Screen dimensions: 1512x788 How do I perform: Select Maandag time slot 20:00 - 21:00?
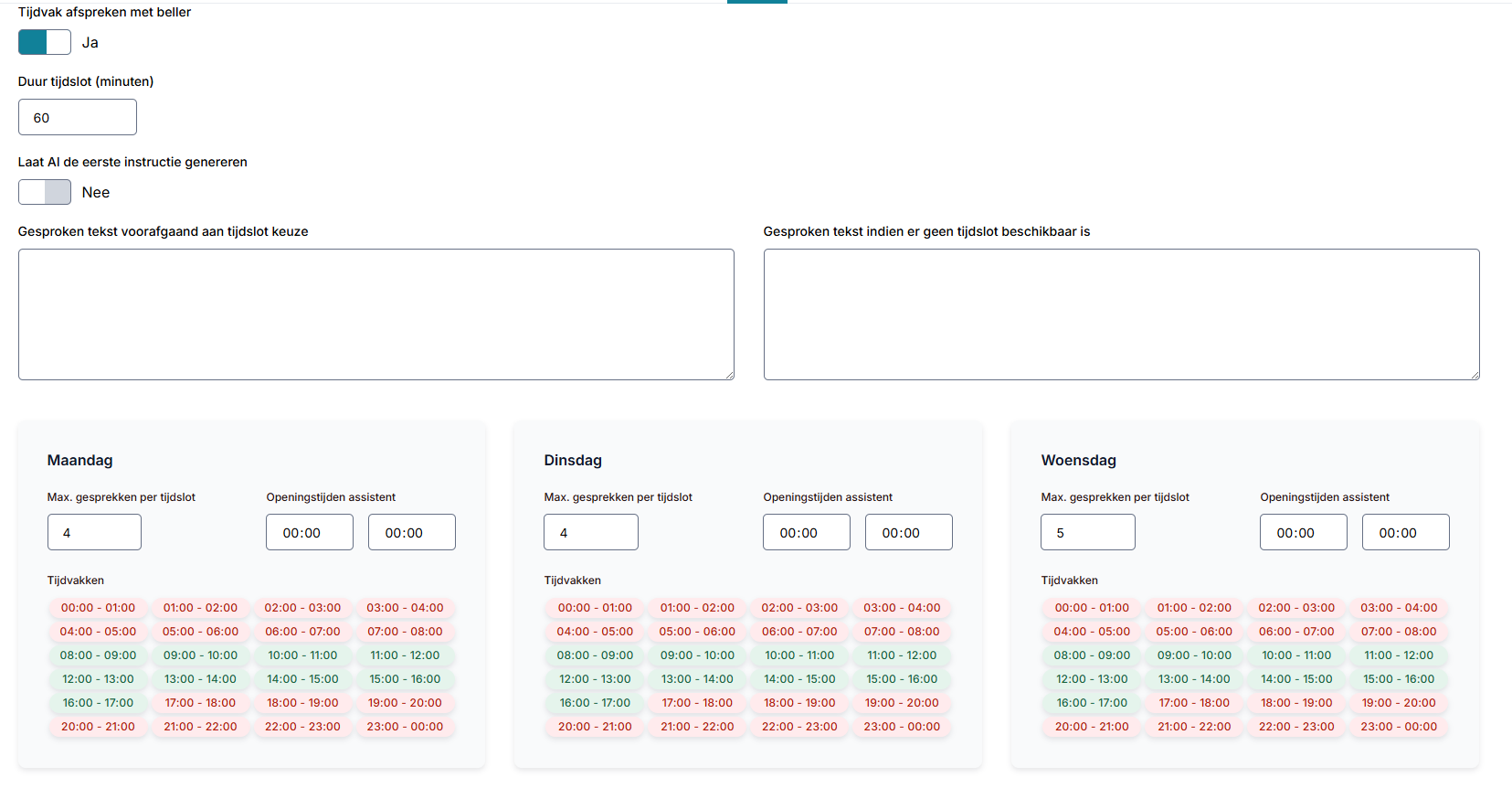98,727
